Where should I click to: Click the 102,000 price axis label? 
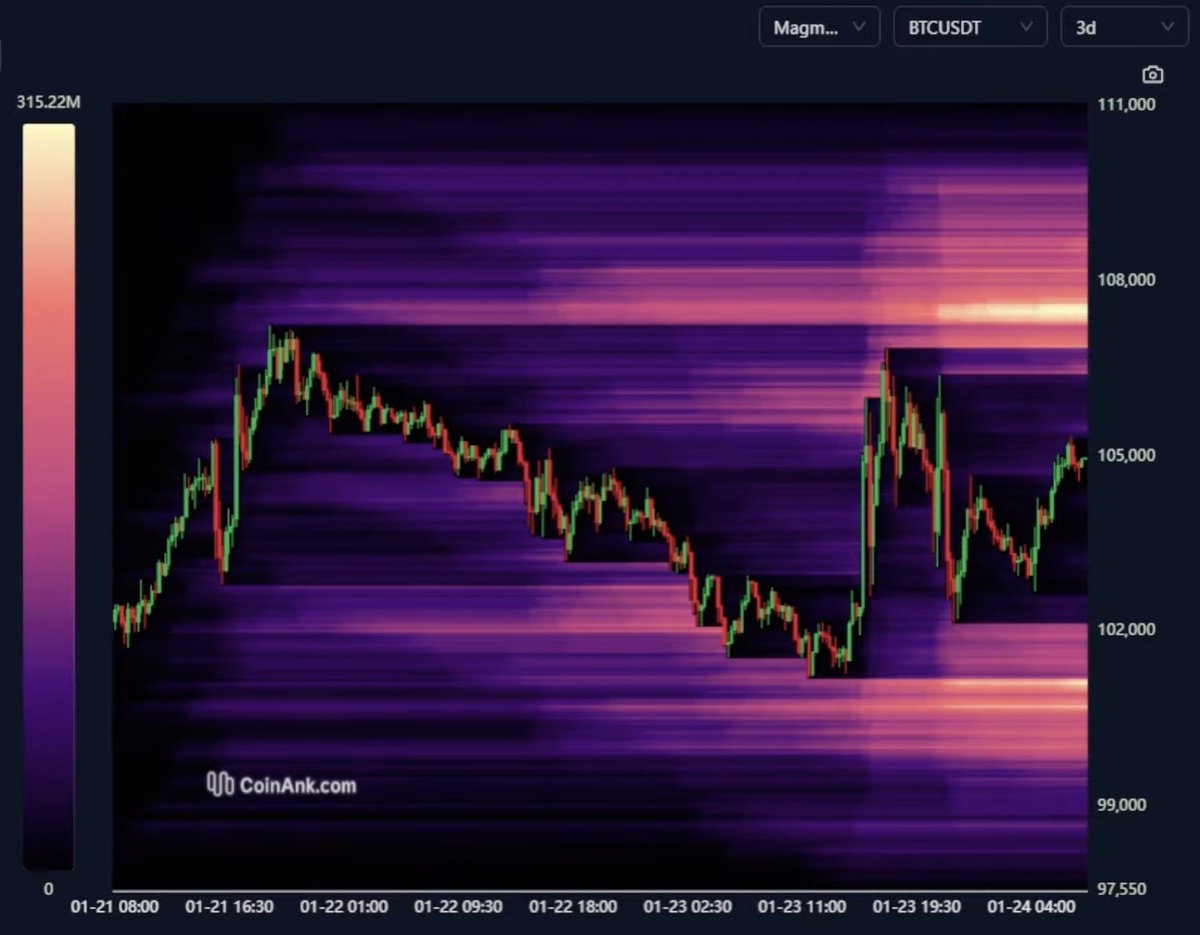tap(1126, 629)
